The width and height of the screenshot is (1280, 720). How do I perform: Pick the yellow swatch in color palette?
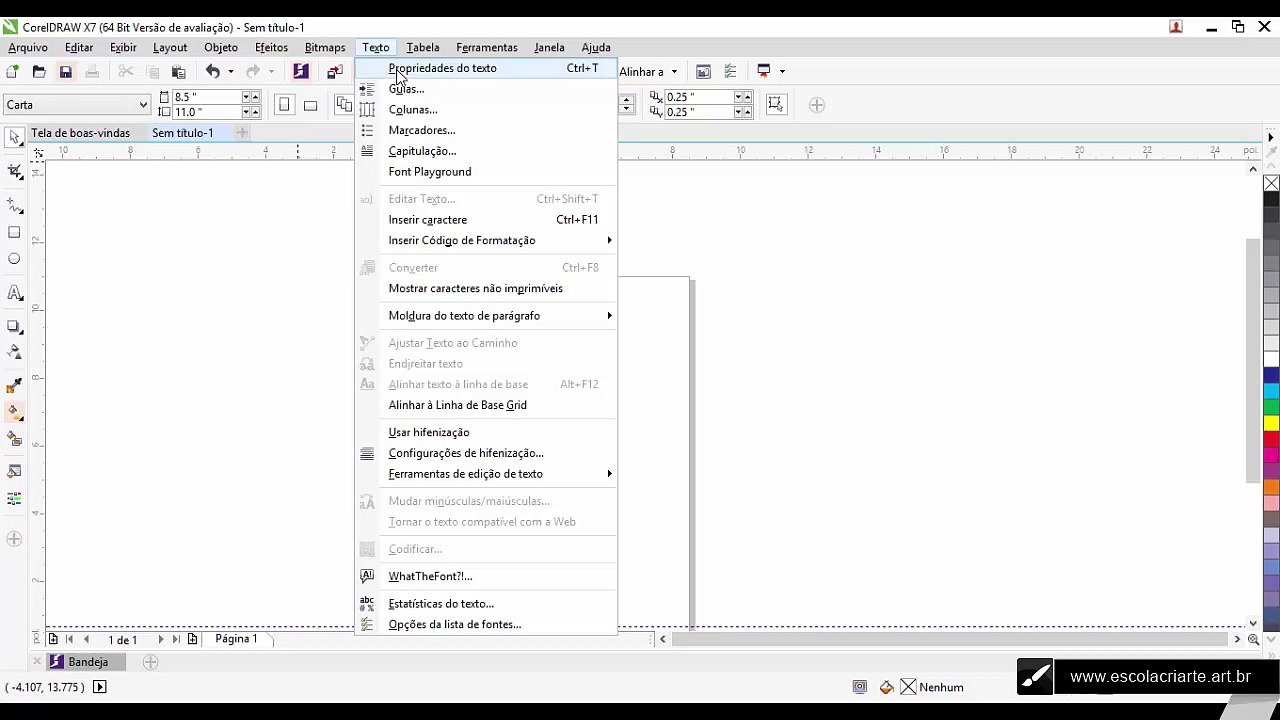pos(1271,423)
